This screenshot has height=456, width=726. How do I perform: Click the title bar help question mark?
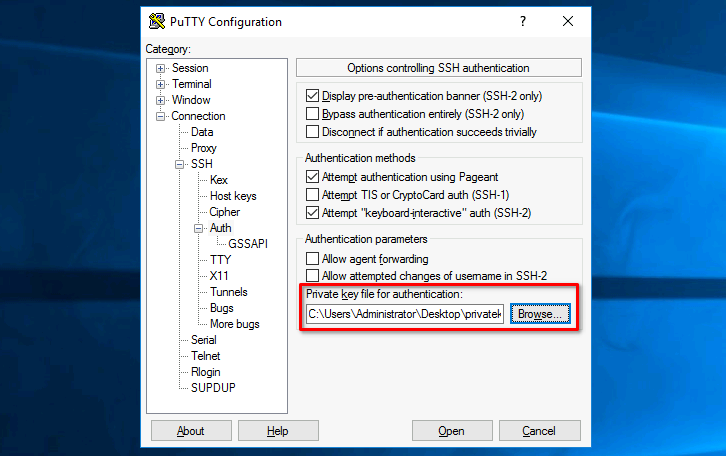click(522, 21)
